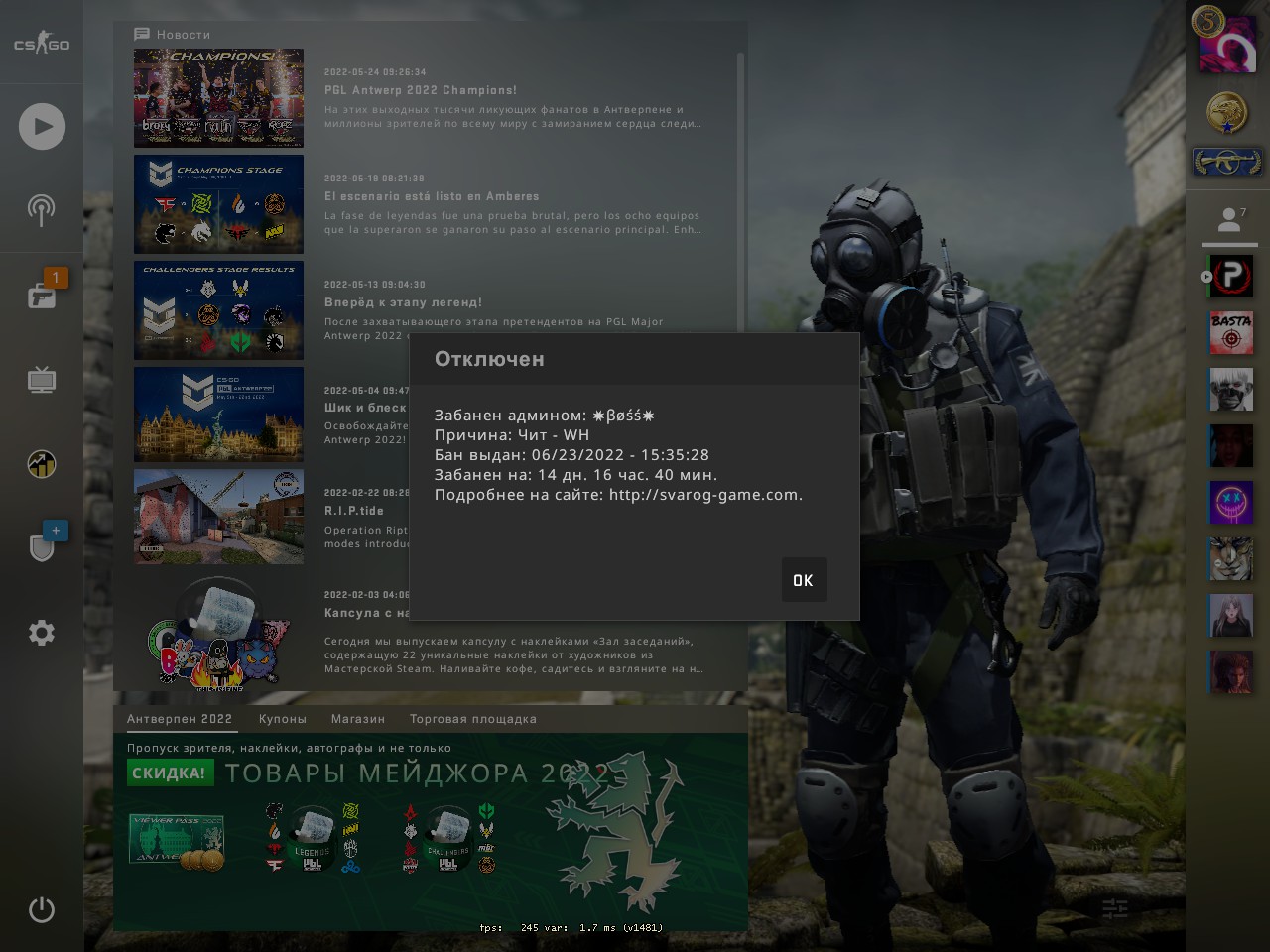The height and width of the screenshot is (952, 1270).
Task: Open the Play menu icon in sidebar
Action: [42, 127]
